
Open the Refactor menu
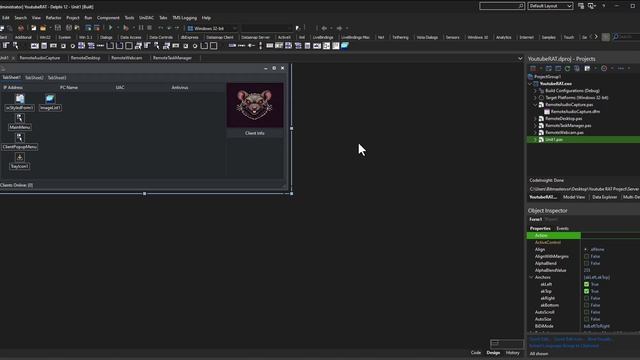53,18
